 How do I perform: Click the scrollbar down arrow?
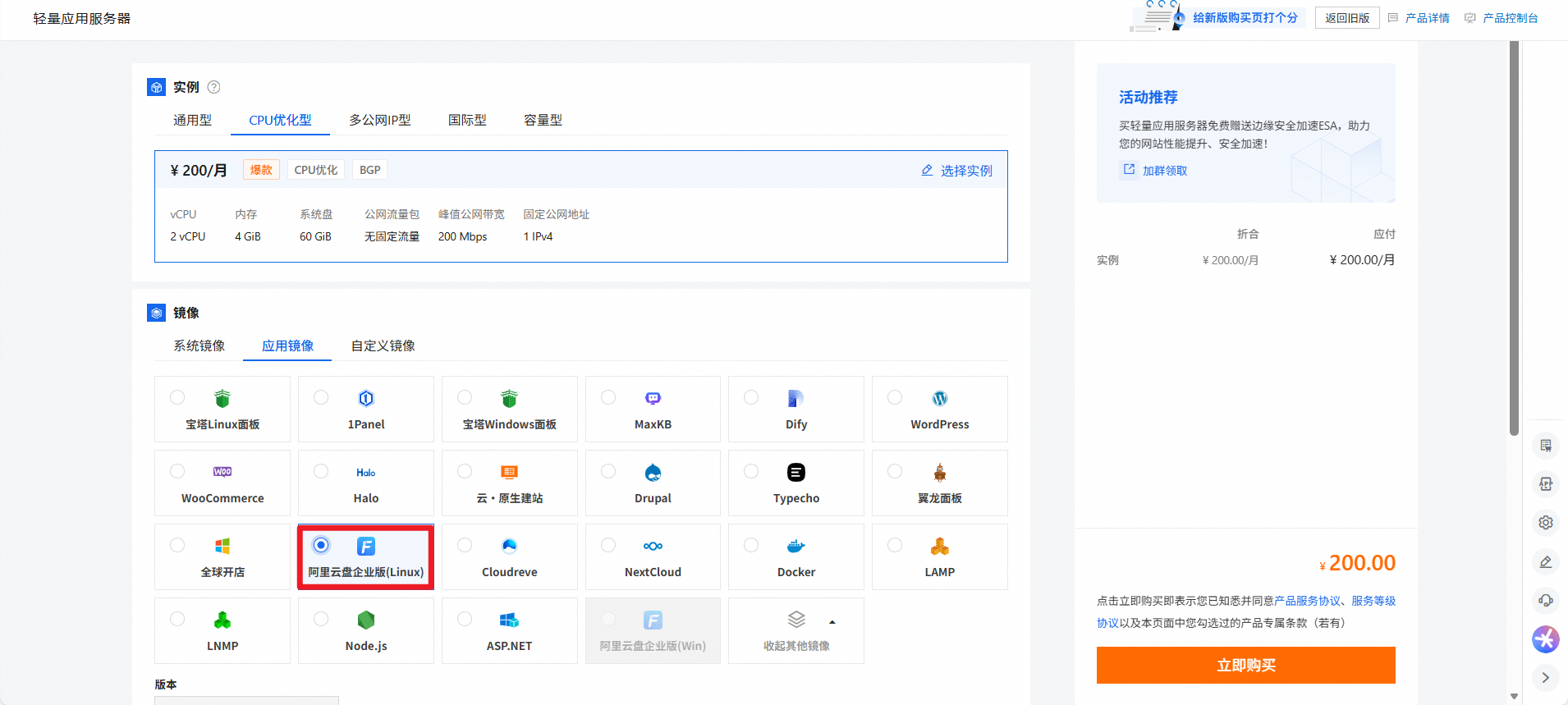tap(1514, 697)
